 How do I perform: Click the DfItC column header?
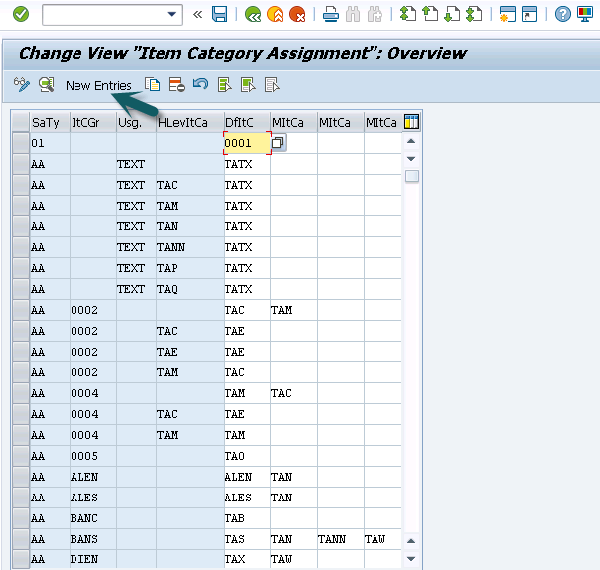[x=247, y=122]
